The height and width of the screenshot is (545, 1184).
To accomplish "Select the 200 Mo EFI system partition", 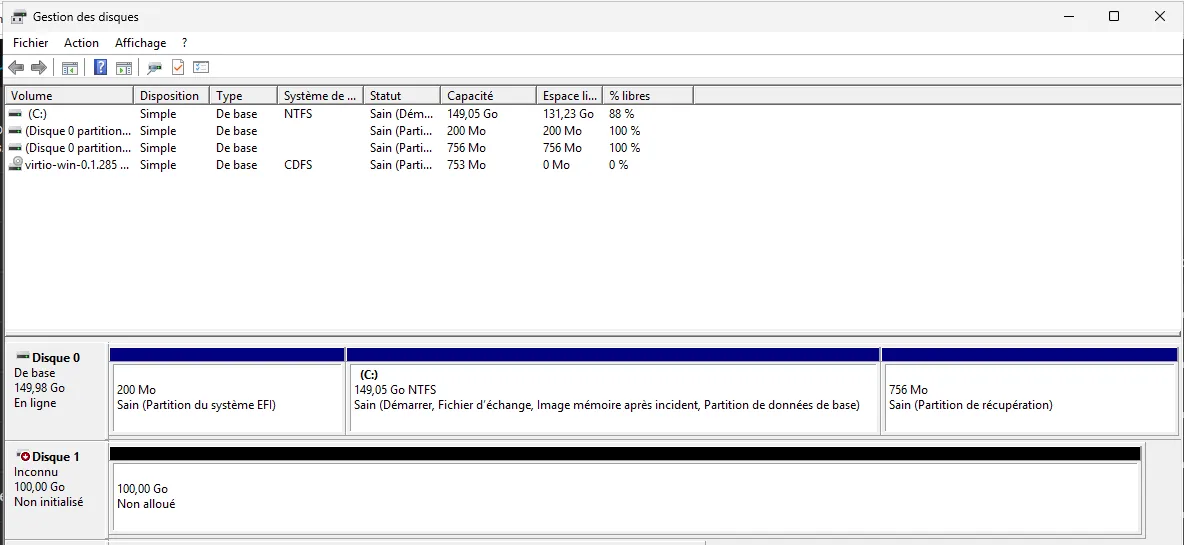I will pyautogui.click(x=227, y=397).
